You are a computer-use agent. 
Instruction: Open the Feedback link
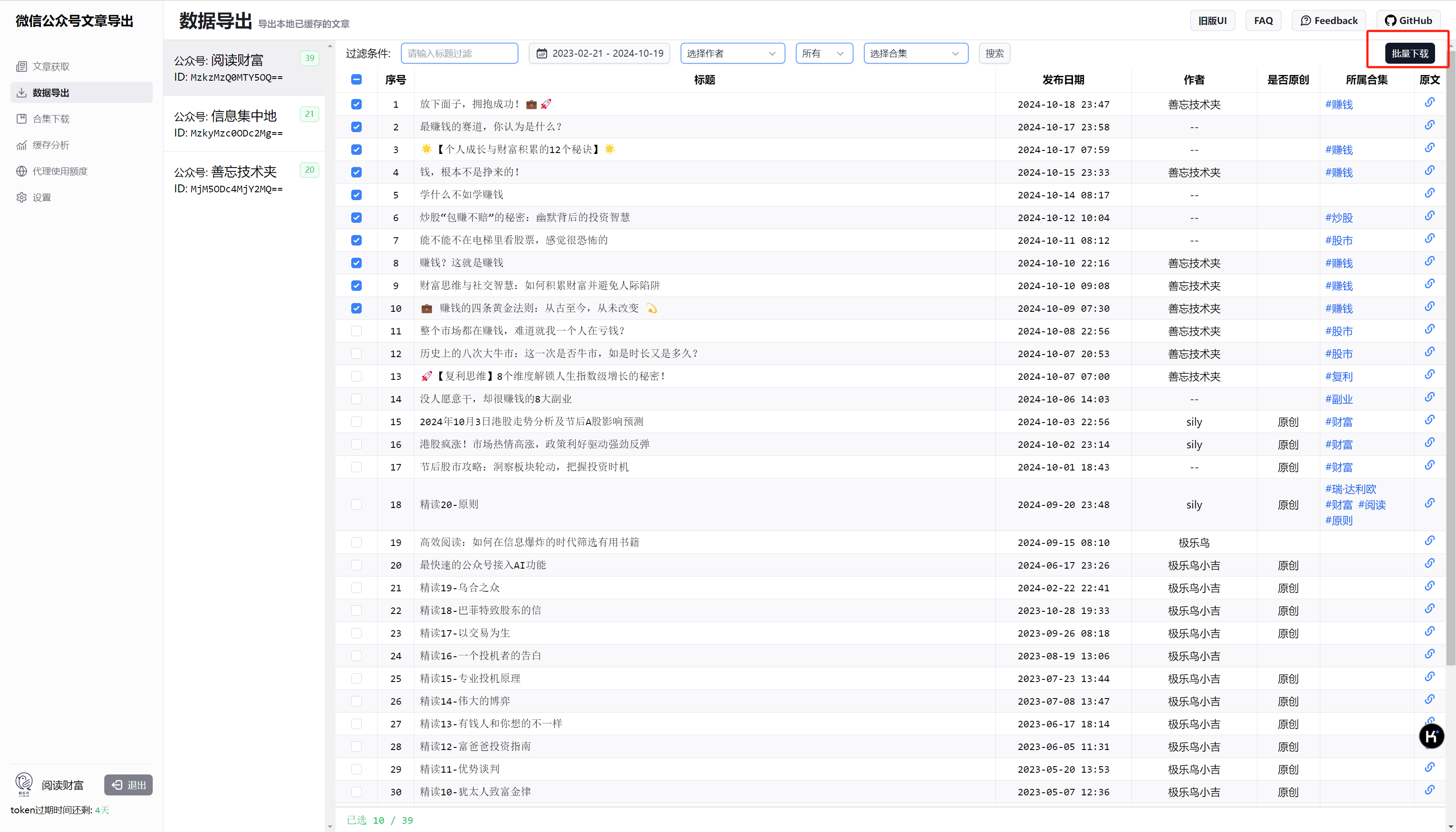coord(1329,20)
